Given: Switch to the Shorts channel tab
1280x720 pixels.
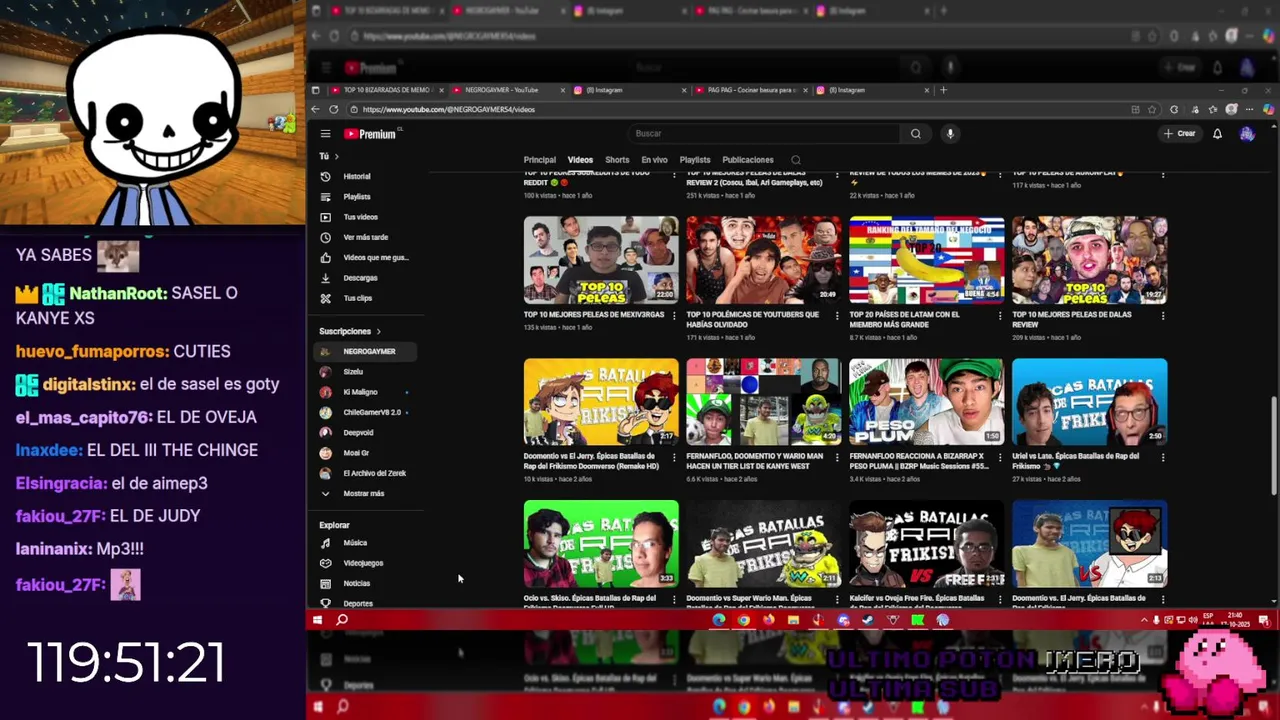Looking at the screenshot, I should click(617, 160).
